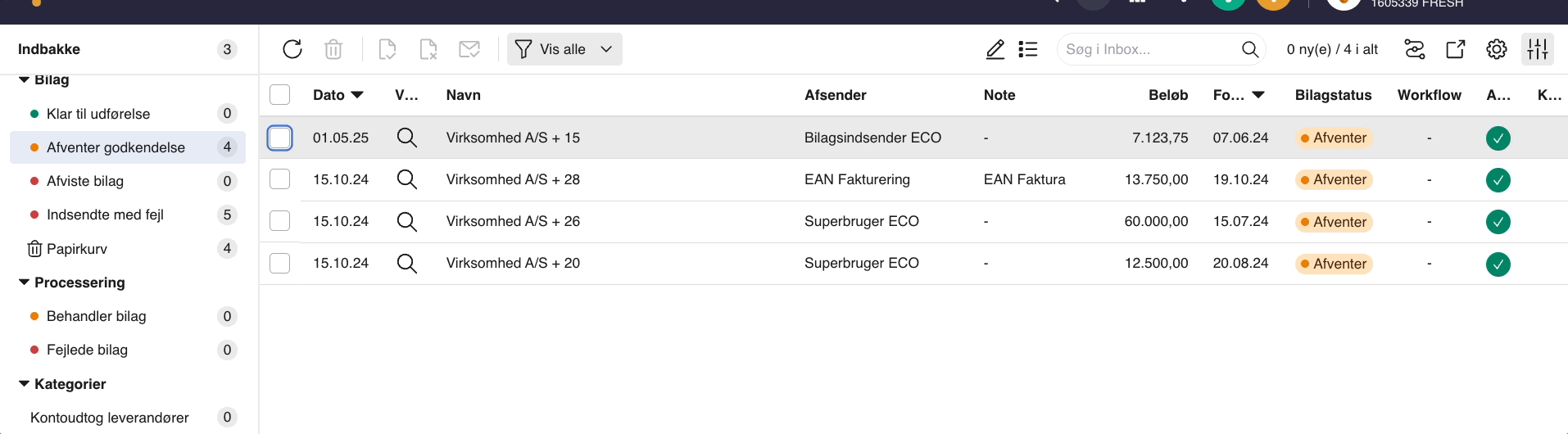Tick the checkbox for EAN Fakturering row
Image resolution: width=1568 pixels, height=434 pixels.
coord(280,179)
